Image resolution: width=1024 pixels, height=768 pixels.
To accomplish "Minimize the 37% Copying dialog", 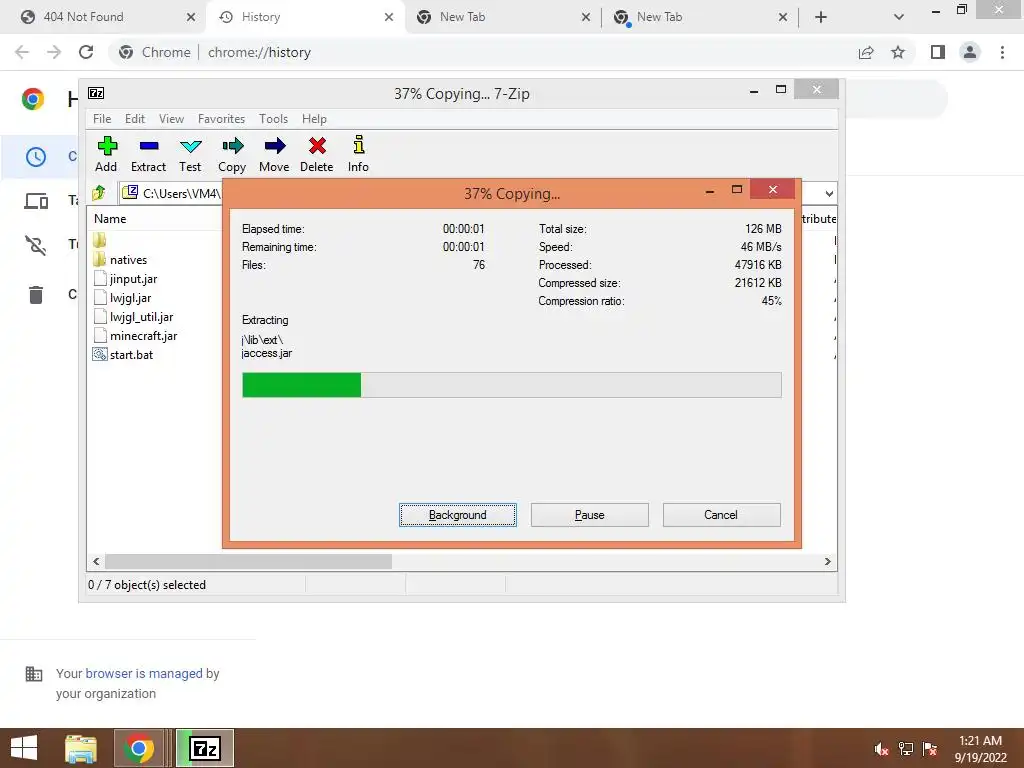I will pos(710,191).
